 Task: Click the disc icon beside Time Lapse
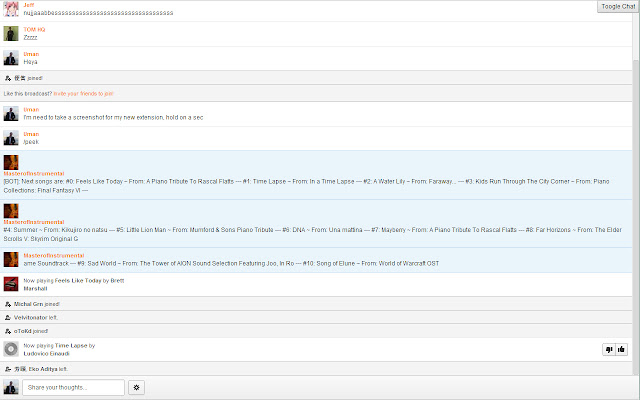10,349
